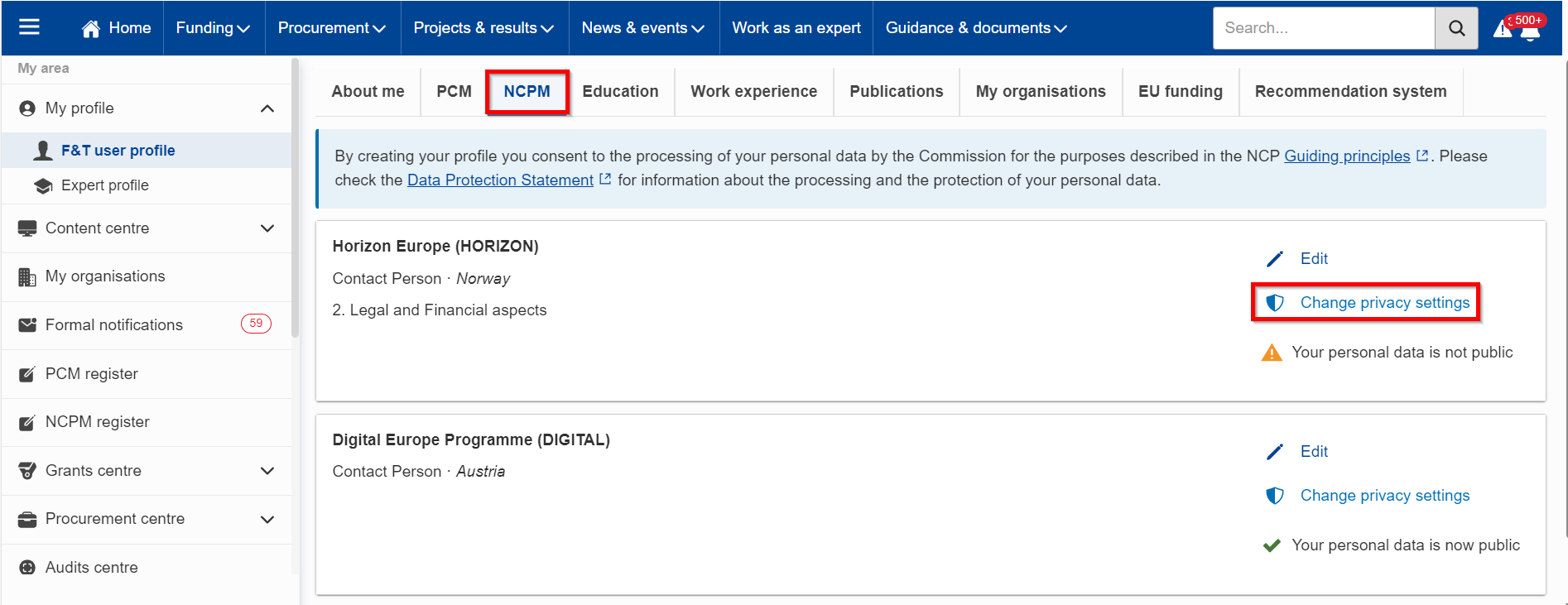Collapse the My profile section chevron

click(267, 108)
